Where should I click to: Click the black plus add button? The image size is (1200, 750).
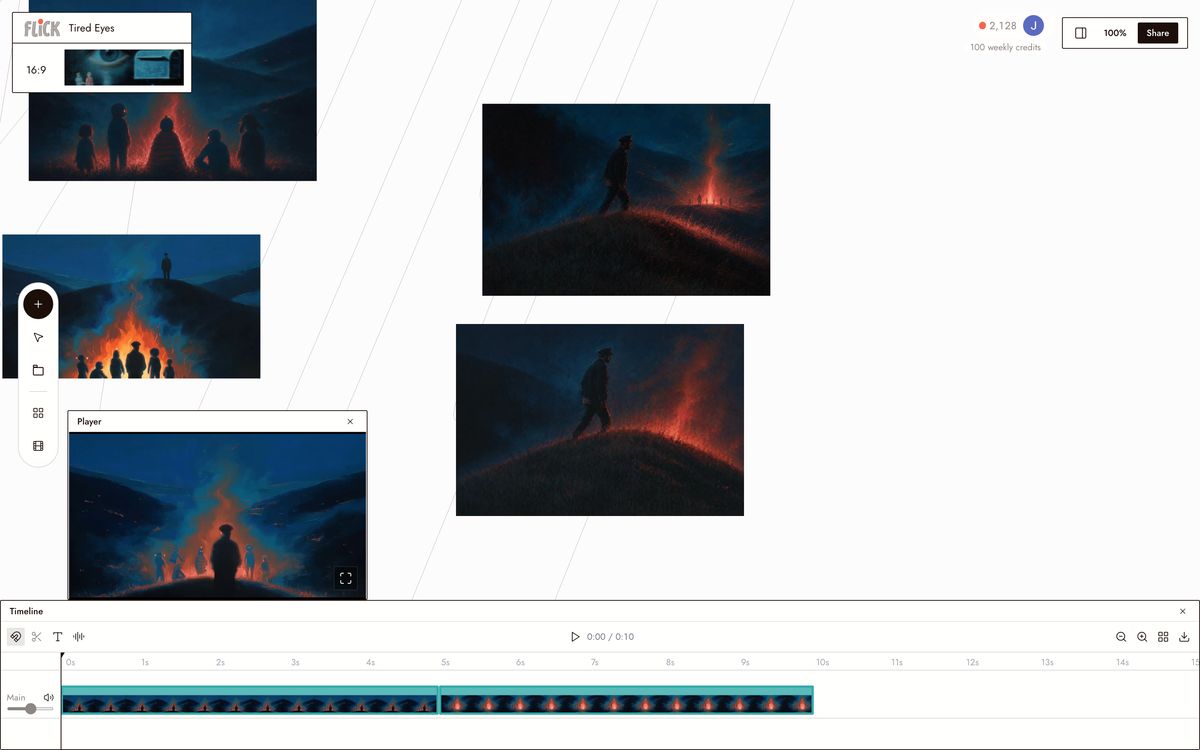click(38, 304)
